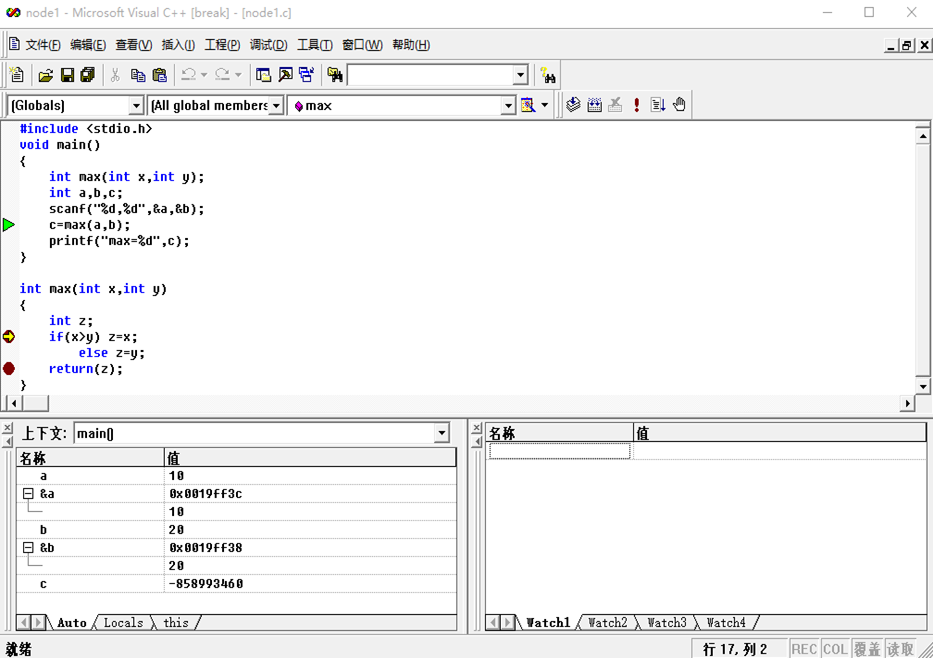Save the current file with the floppy icon

[67, 75]
